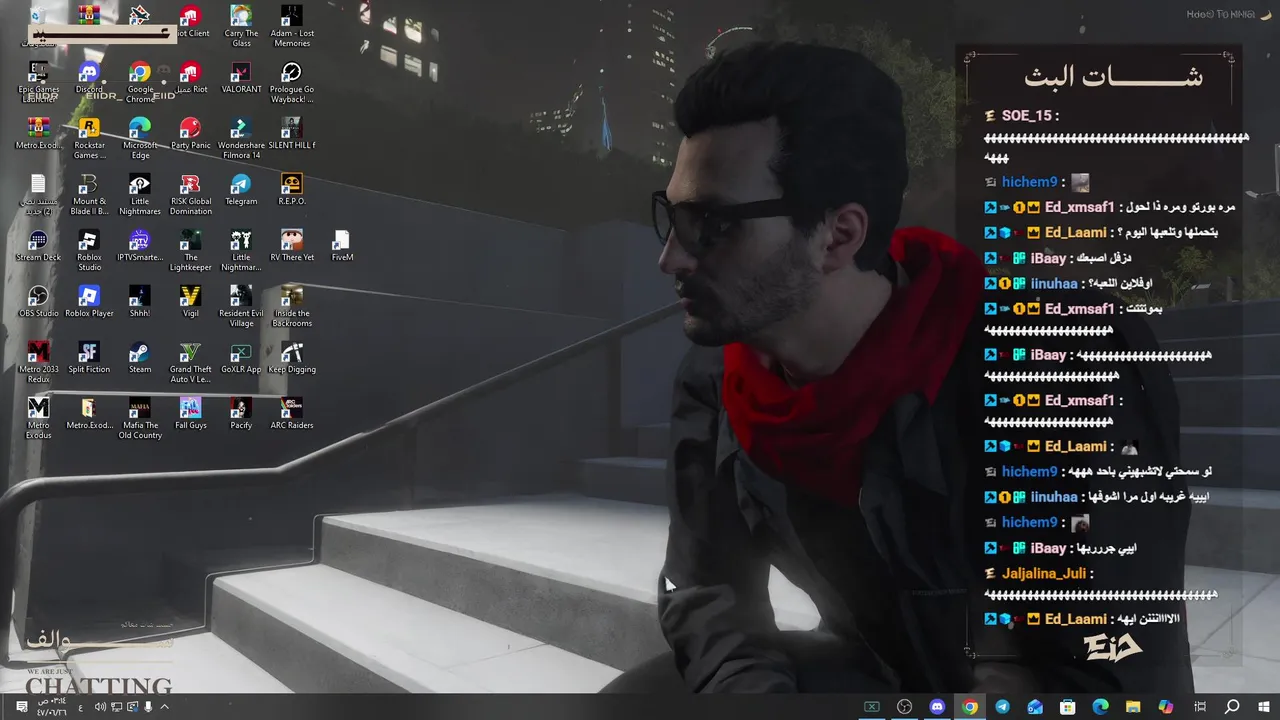Switch to Microsoft Edge in the taskbar
Screen dimensions: 1280x720
pos(1101,707)
